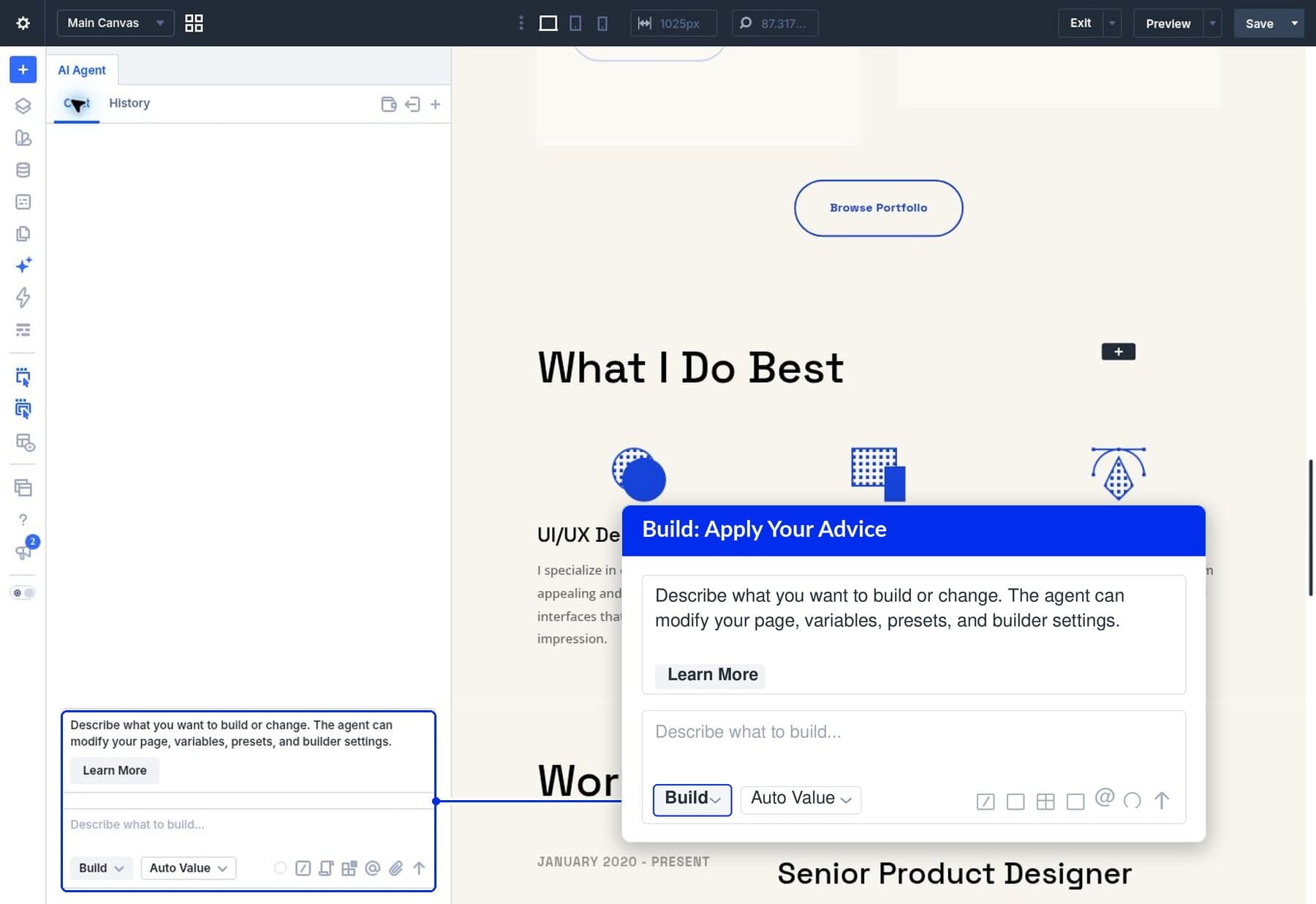The image size is (1316, 904).
Task: Select desktop view icon
Action: click(548, 23)
